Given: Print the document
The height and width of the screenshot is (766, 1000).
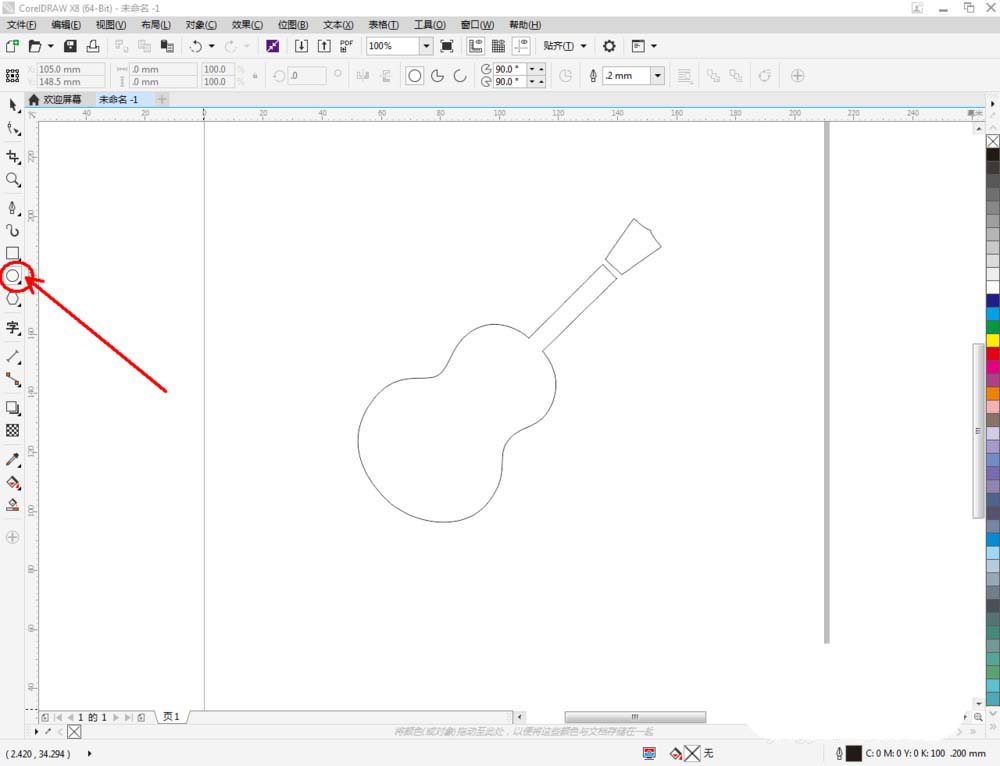Looking at the screenshot, I should tap(93, 46).
